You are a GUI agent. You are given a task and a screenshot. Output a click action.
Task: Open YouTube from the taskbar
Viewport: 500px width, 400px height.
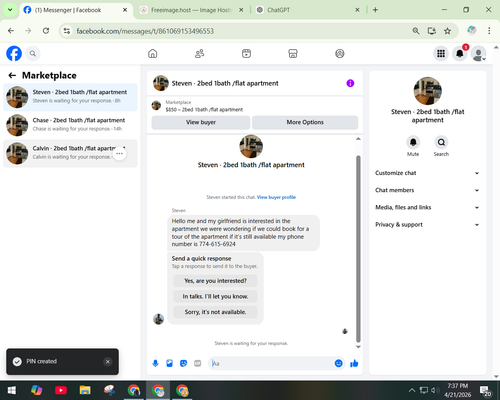[x=61, y=390]
